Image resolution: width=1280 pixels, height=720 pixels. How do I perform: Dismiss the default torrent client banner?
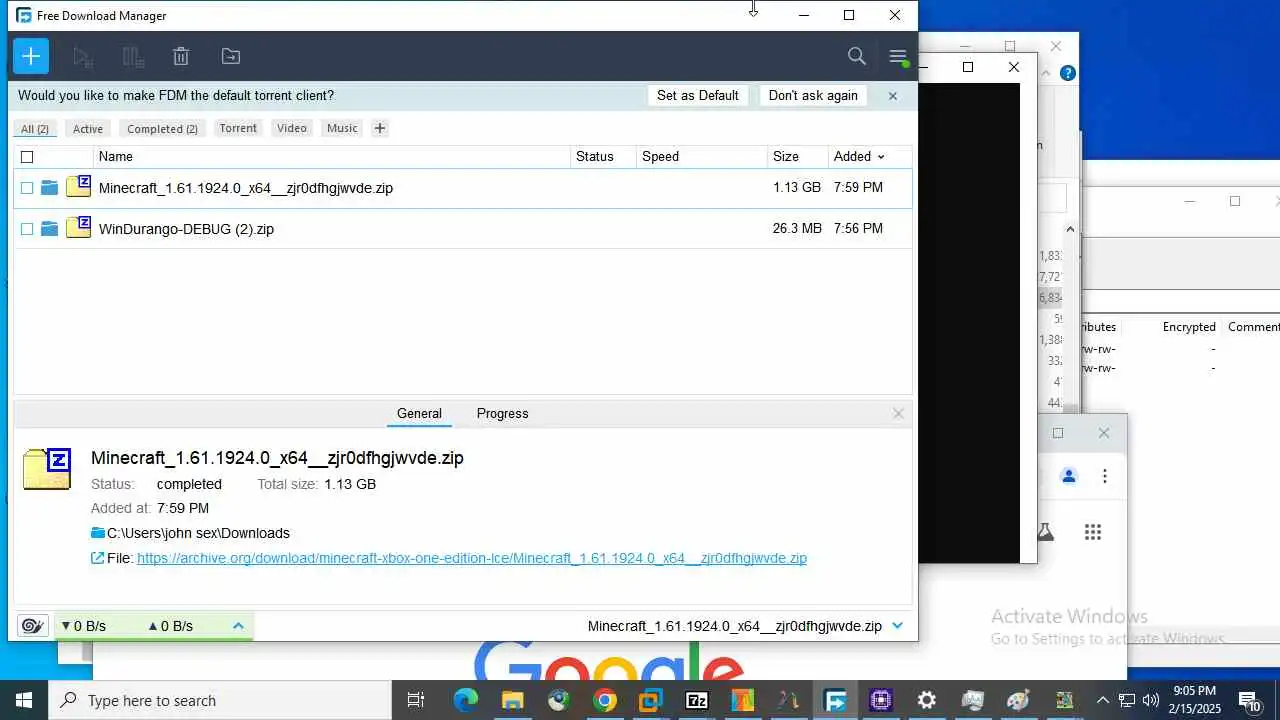click(893, 96)
